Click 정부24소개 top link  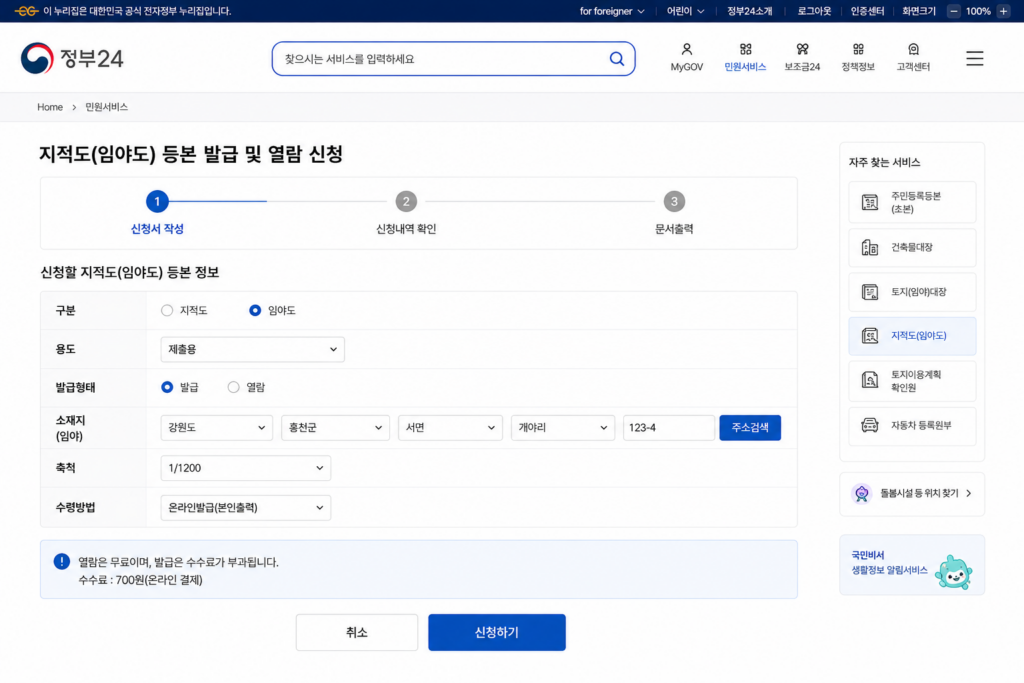pyautogui.click(x=750, y=11)
